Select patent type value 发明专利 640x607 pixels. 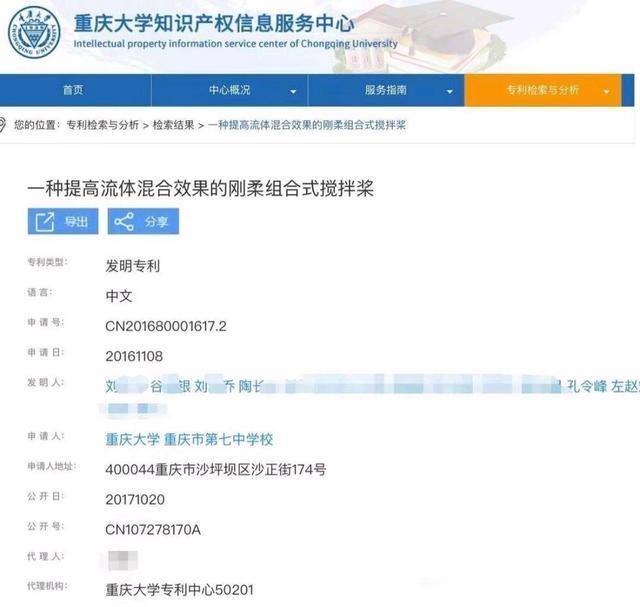coord(133,266)
